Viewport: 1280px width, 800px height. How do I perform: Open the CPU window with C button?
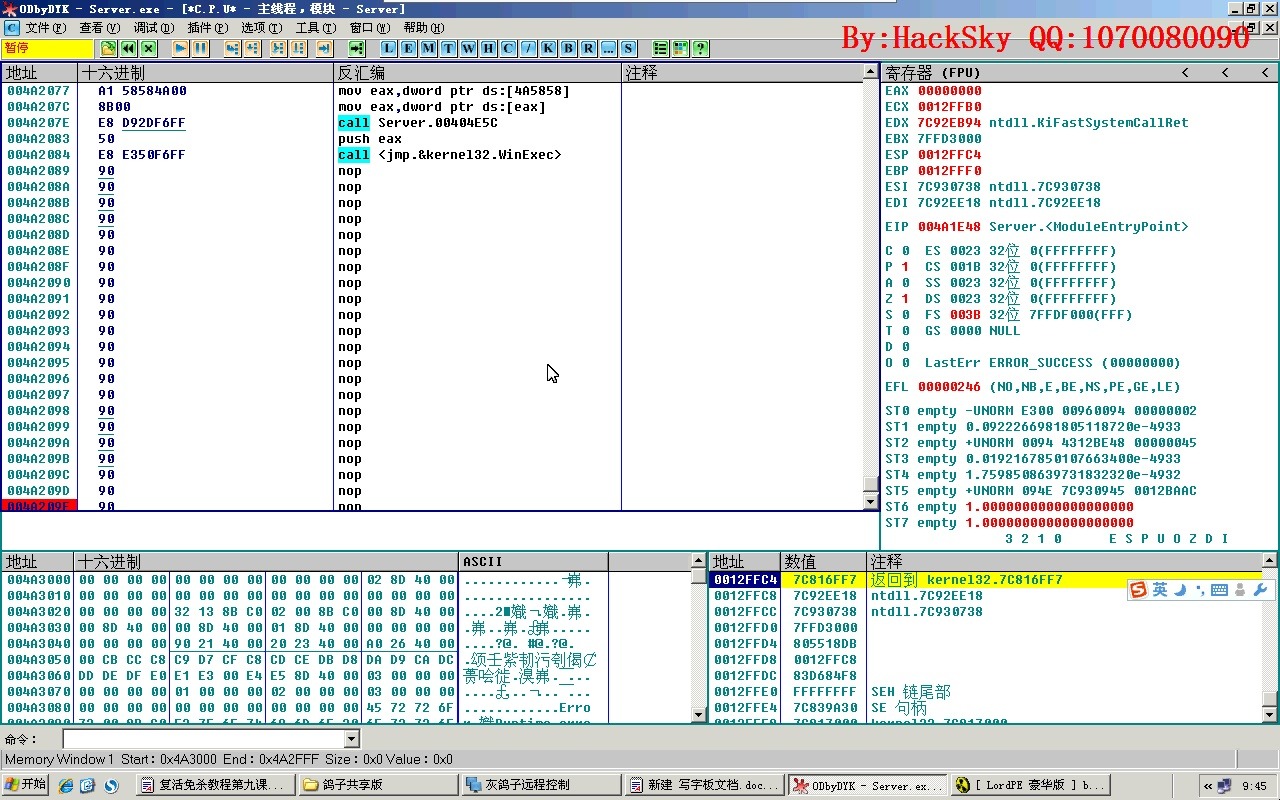click(x=508, y=48)
